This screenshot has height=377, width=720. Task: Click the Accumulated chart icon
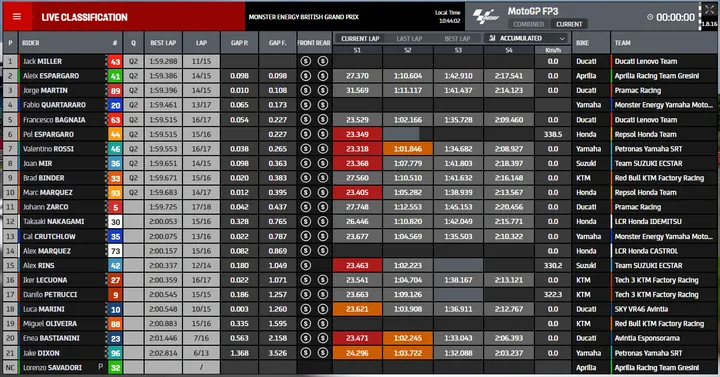[x=492, y=38]
